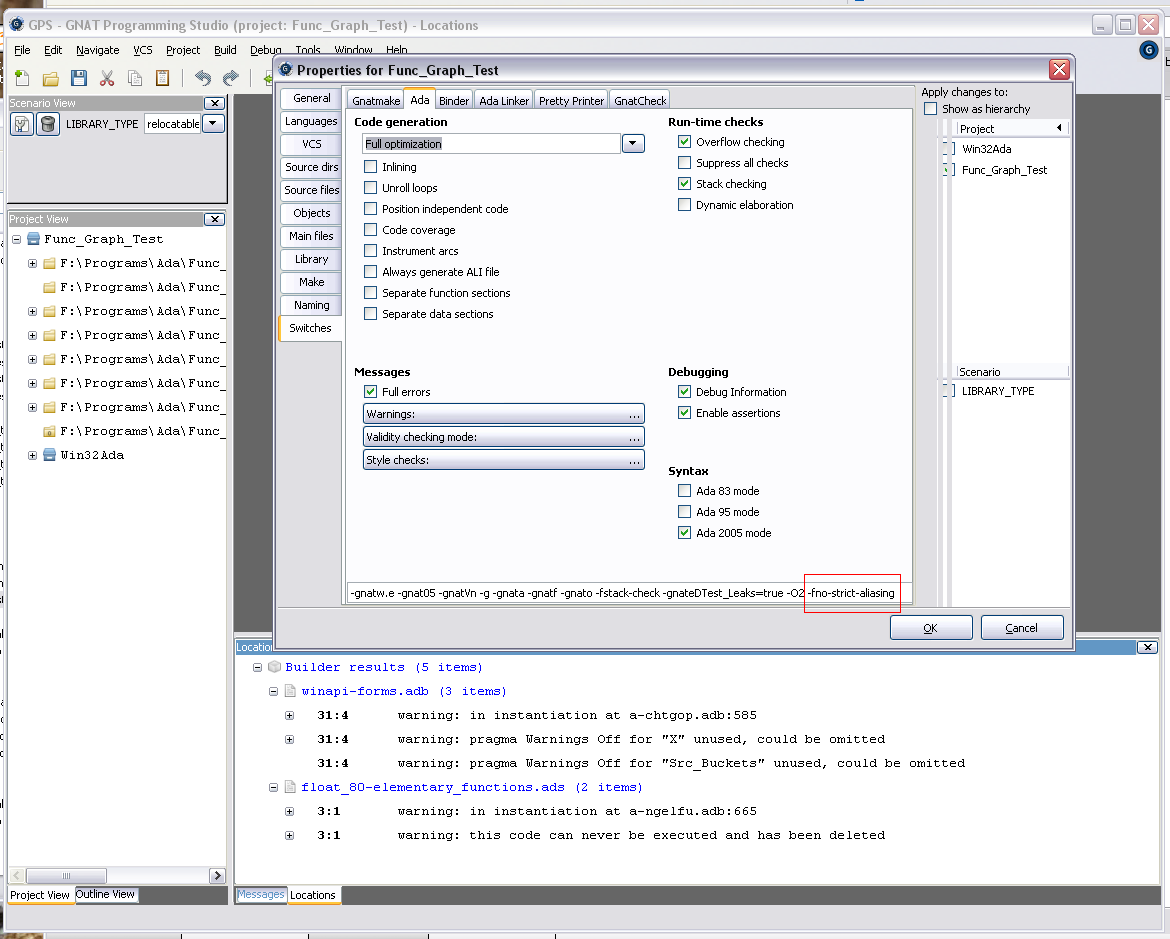Viewport: 1170px width, 939px height.
Task: Click the Open folder toolbar icon
Action: (50, 78)
